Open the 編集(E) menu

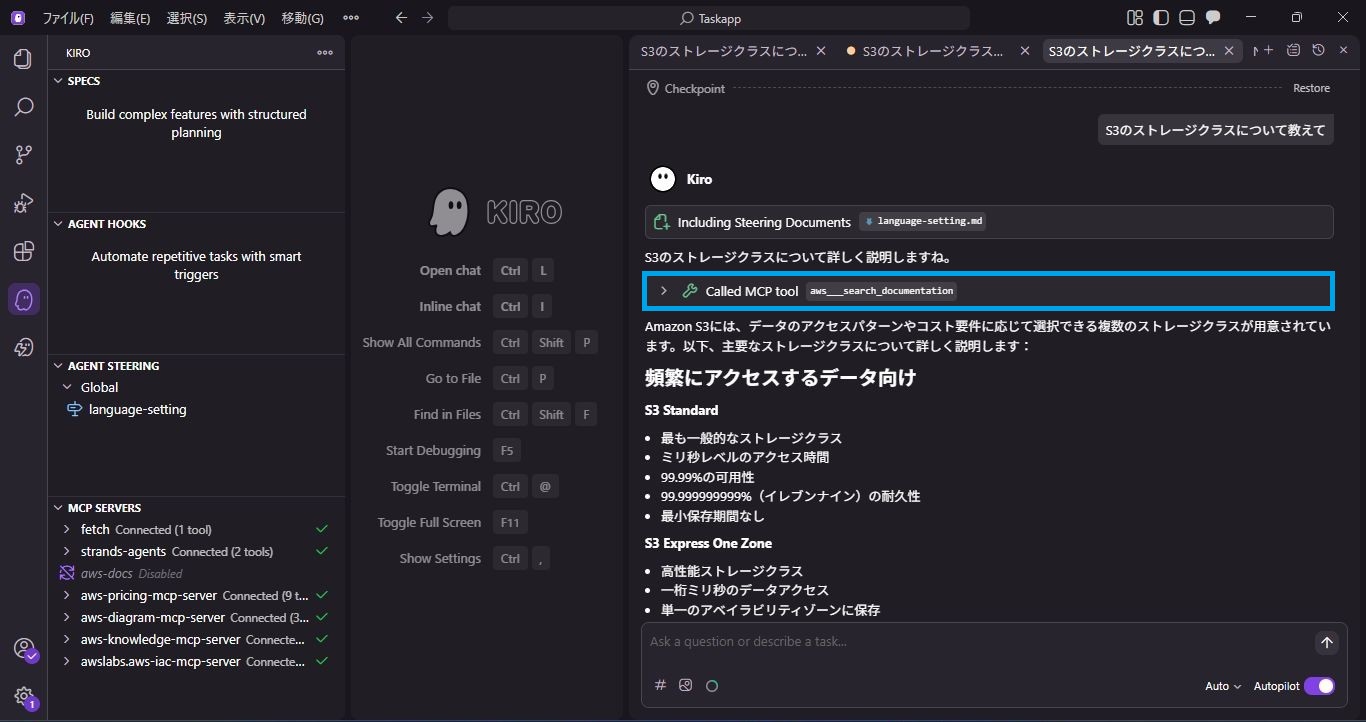tap(130, 18)
